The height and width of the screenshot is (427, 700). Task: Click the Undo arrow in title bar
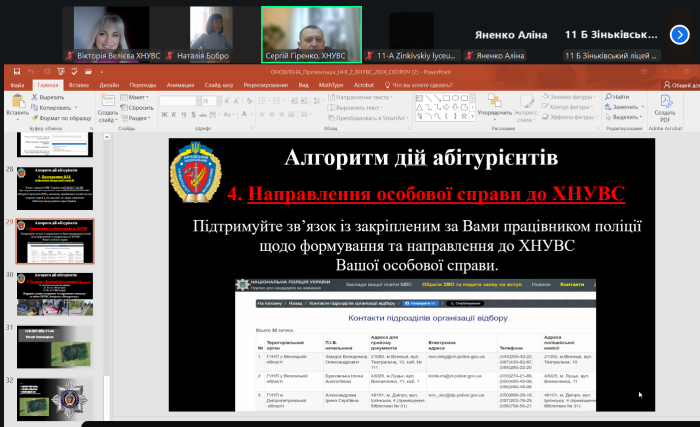pyautogui.click(x=31, y=71)
